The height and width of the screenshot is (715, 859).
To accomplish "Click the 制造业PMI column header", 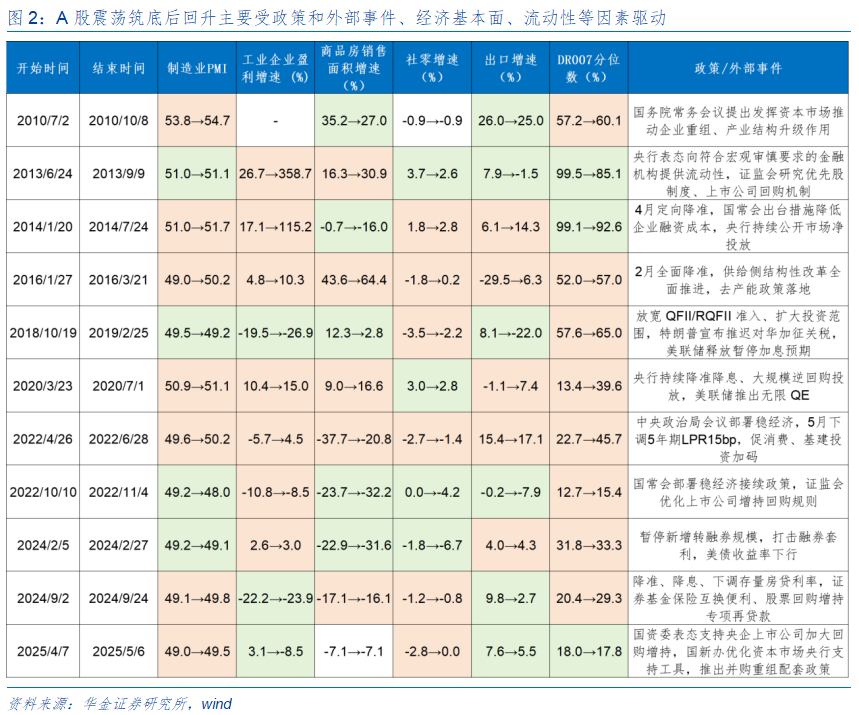I will pos(197,68).
